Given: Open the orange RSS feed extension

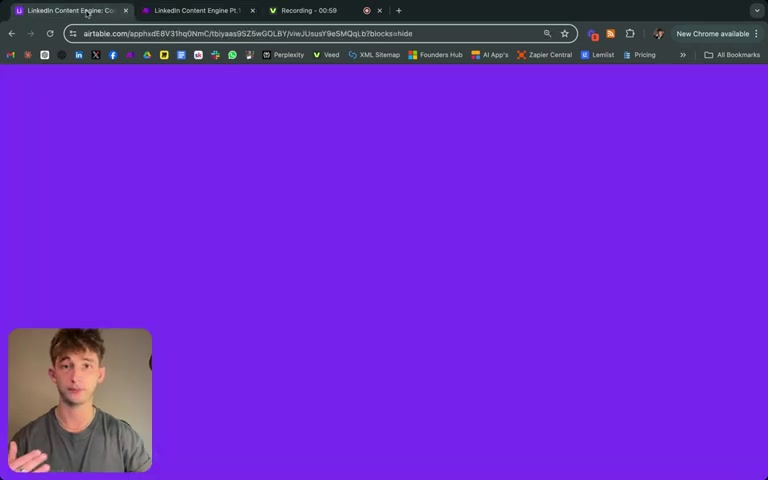Looking at the screenshot, I should point(610,34).
